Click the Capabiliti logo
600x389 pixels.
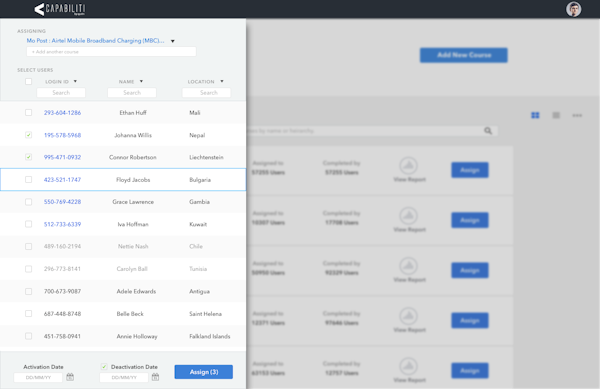click(x=60, y=9)
